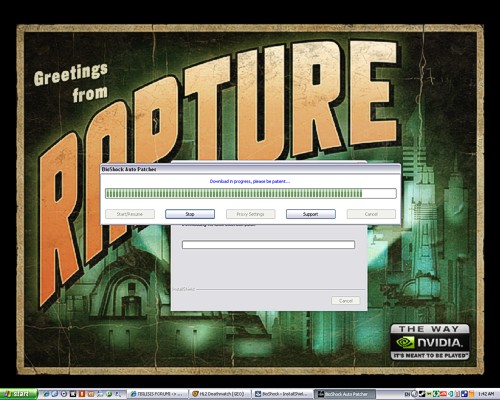Viewport: 500px width, 400px height.
Task: Click the BioShock Auto Patcher title bar
Action: coord(250,169)
